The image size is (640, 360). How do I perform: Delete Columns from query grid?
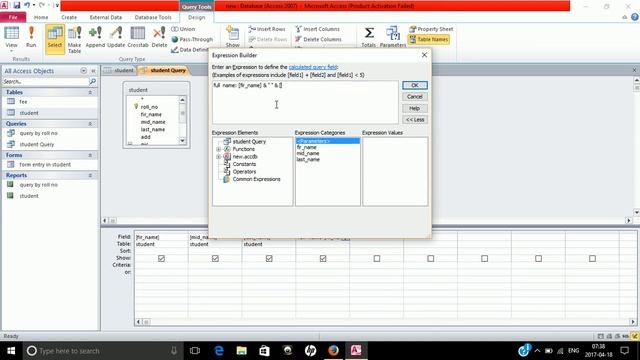(x=318, y=39)
